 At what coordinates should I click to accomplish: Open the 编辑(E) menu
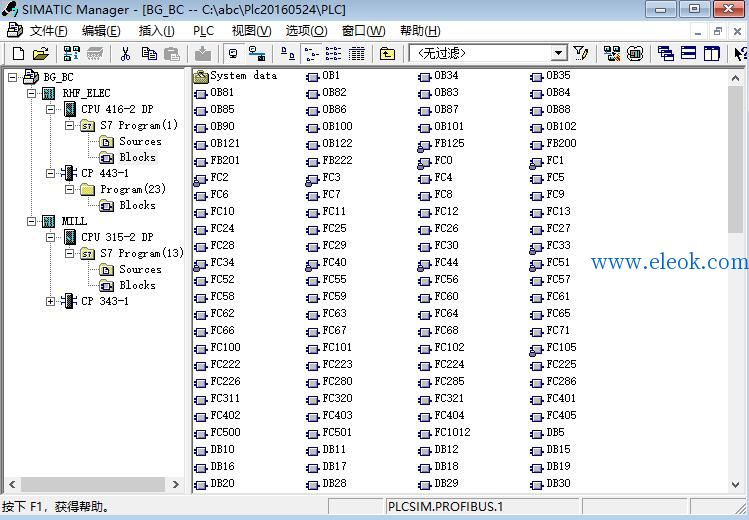point(101,31)
